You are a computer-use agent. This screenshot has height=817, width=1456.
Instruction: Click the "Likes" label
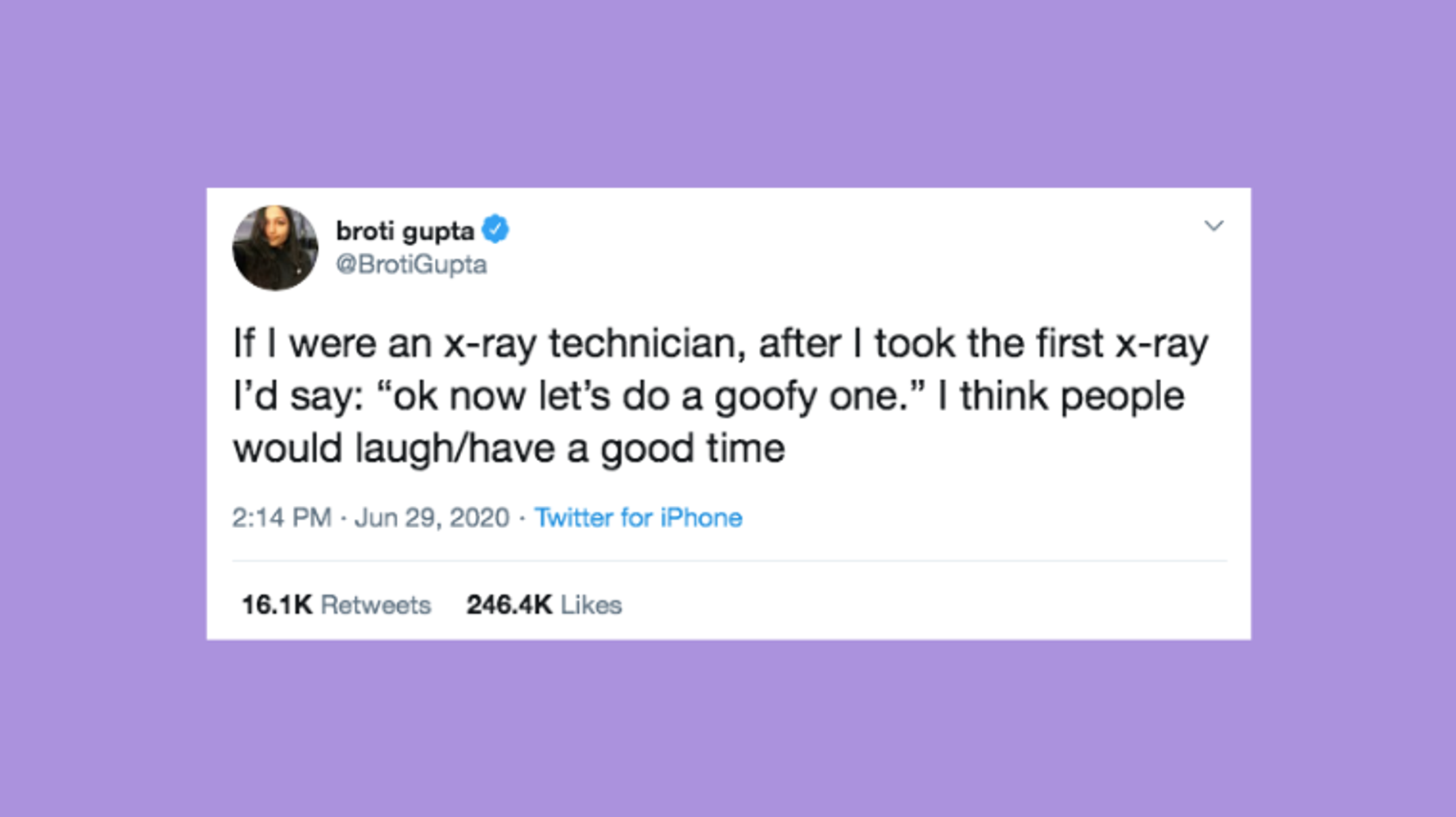[x=590, y=605]
